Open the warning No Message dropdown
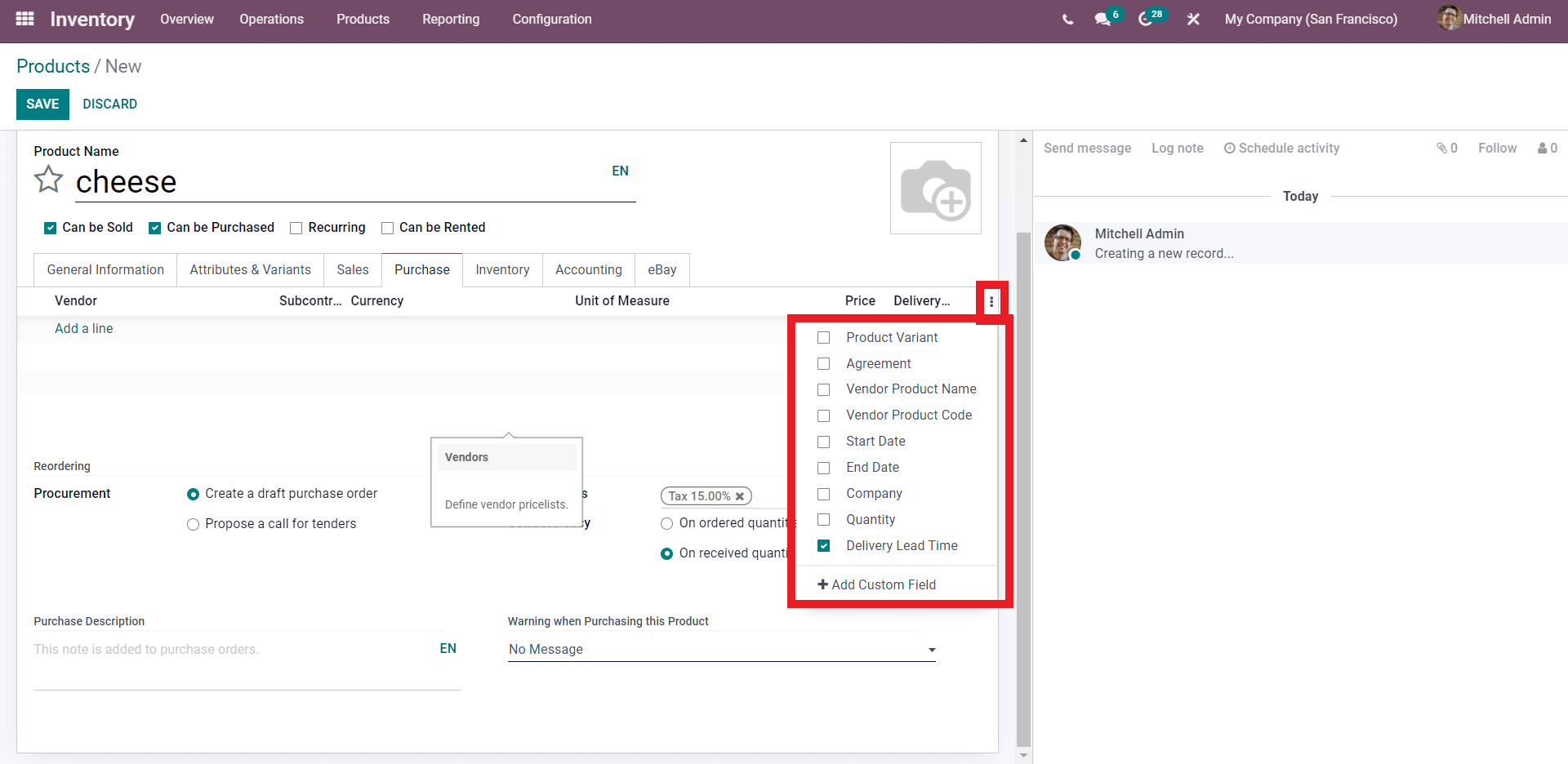Screen dimensions: 1568x764 click(x=722, y=649)
